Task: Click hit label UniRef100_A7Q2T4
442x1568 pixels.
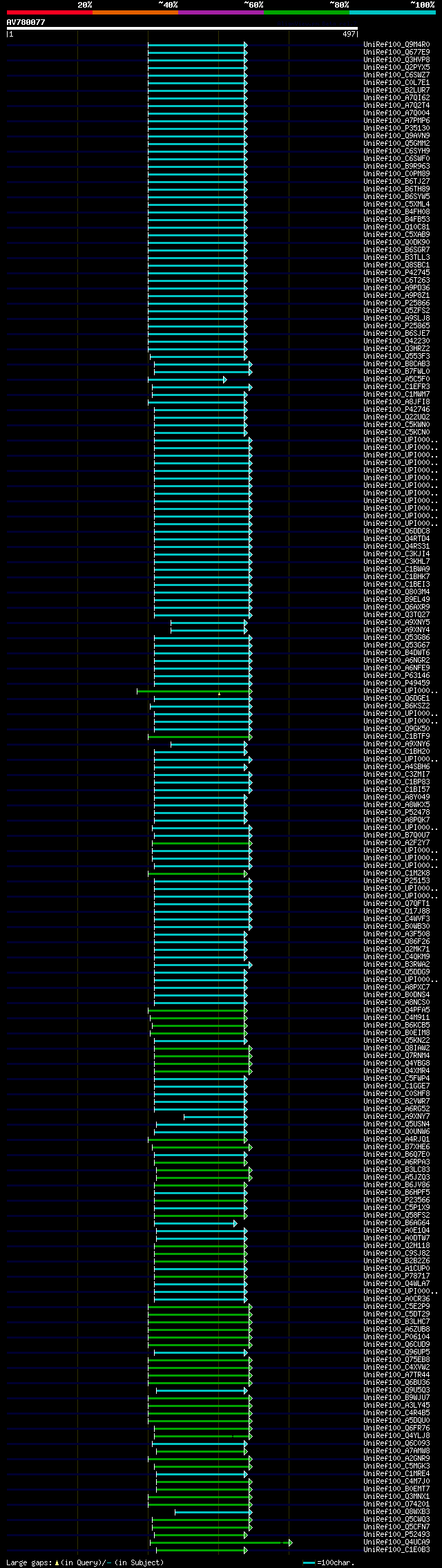Action: pyautogui.click(x=396, y=106)
